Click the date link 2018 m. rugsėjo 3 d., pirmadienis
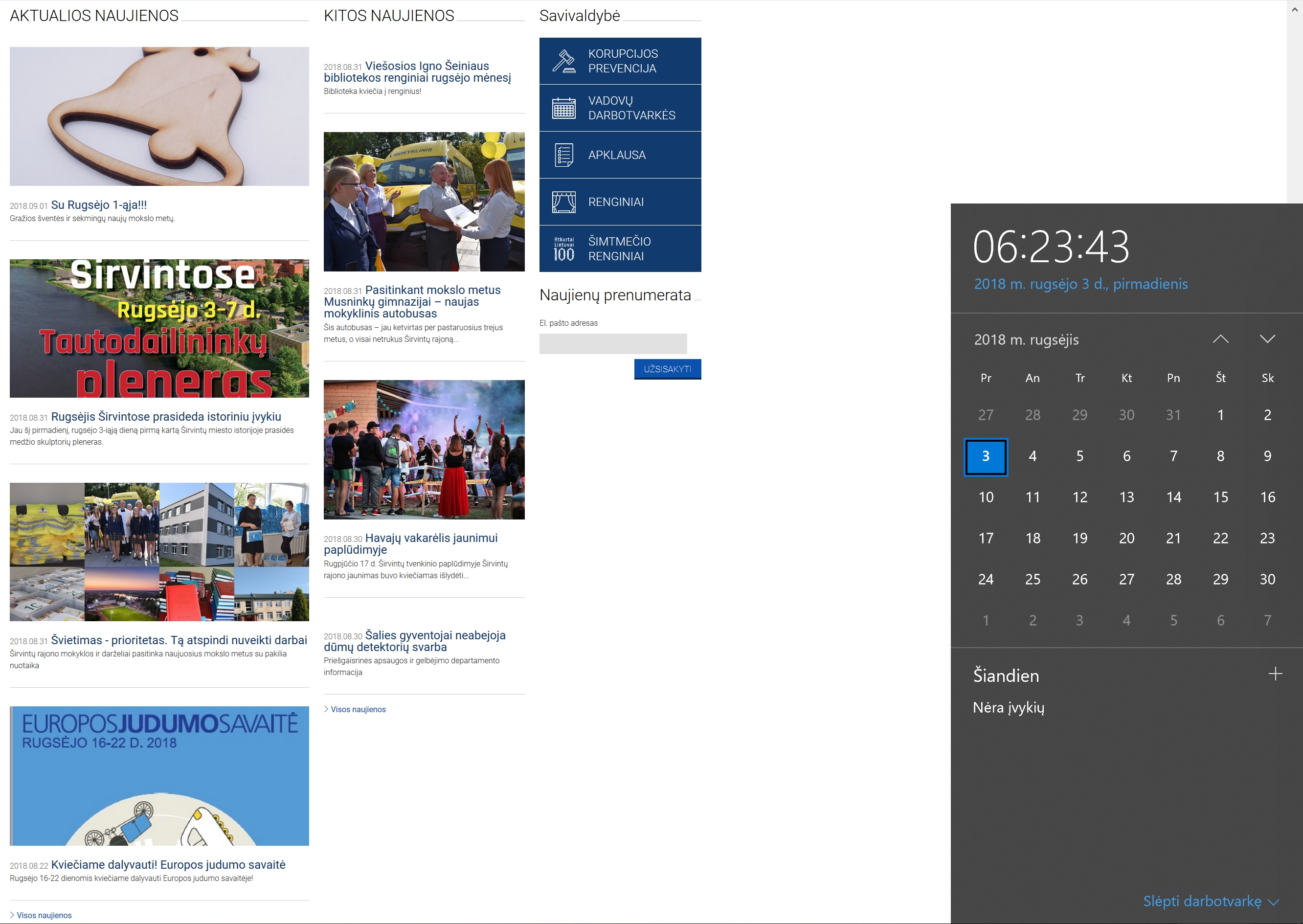The image size is (1303, 924). 1080,284
